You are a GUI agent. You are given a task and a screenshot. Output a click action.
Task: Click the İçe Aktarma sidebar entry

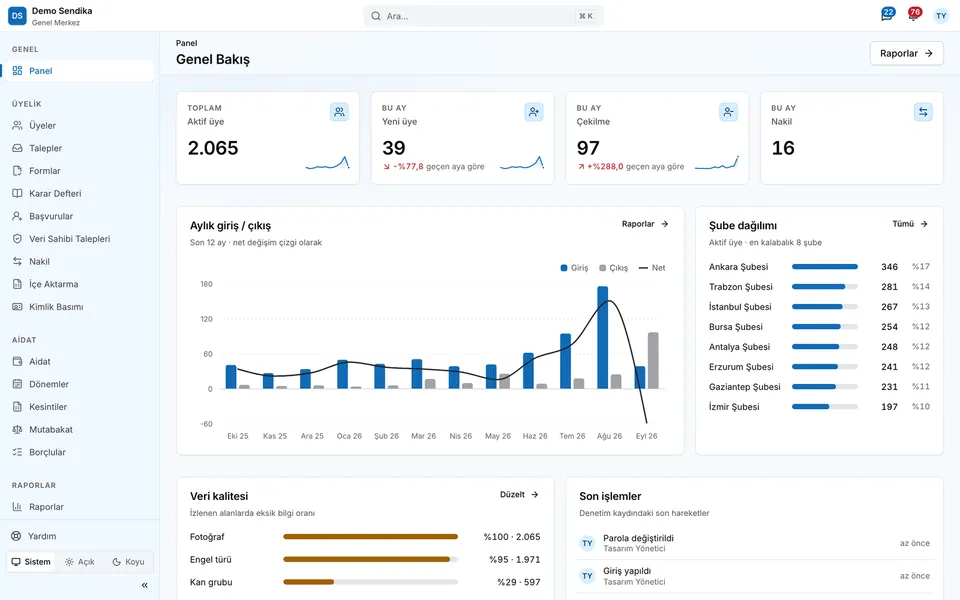click(x=80, y=284)
